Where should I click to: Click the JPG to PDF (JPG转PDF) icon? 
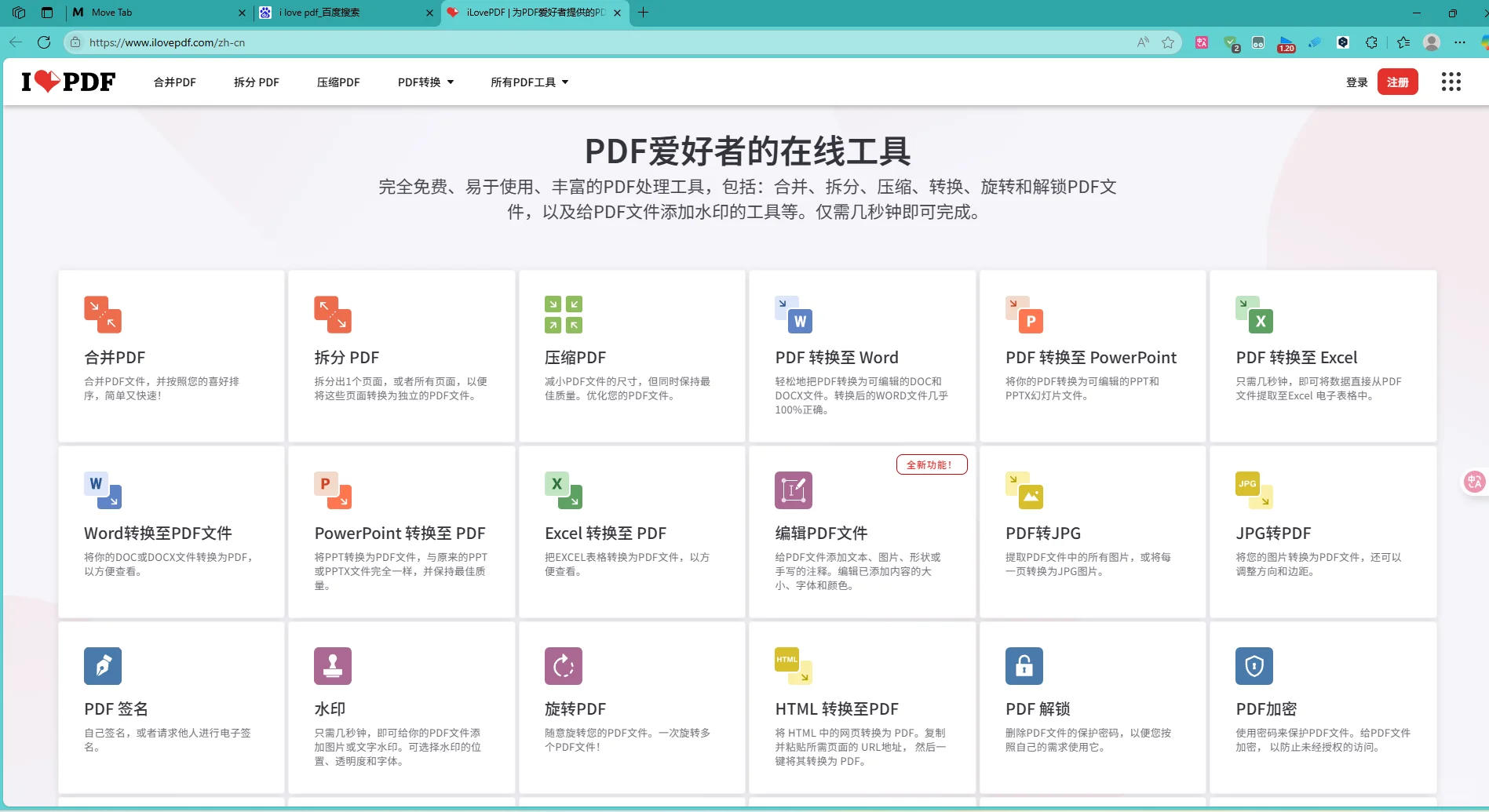[1254, 490]
